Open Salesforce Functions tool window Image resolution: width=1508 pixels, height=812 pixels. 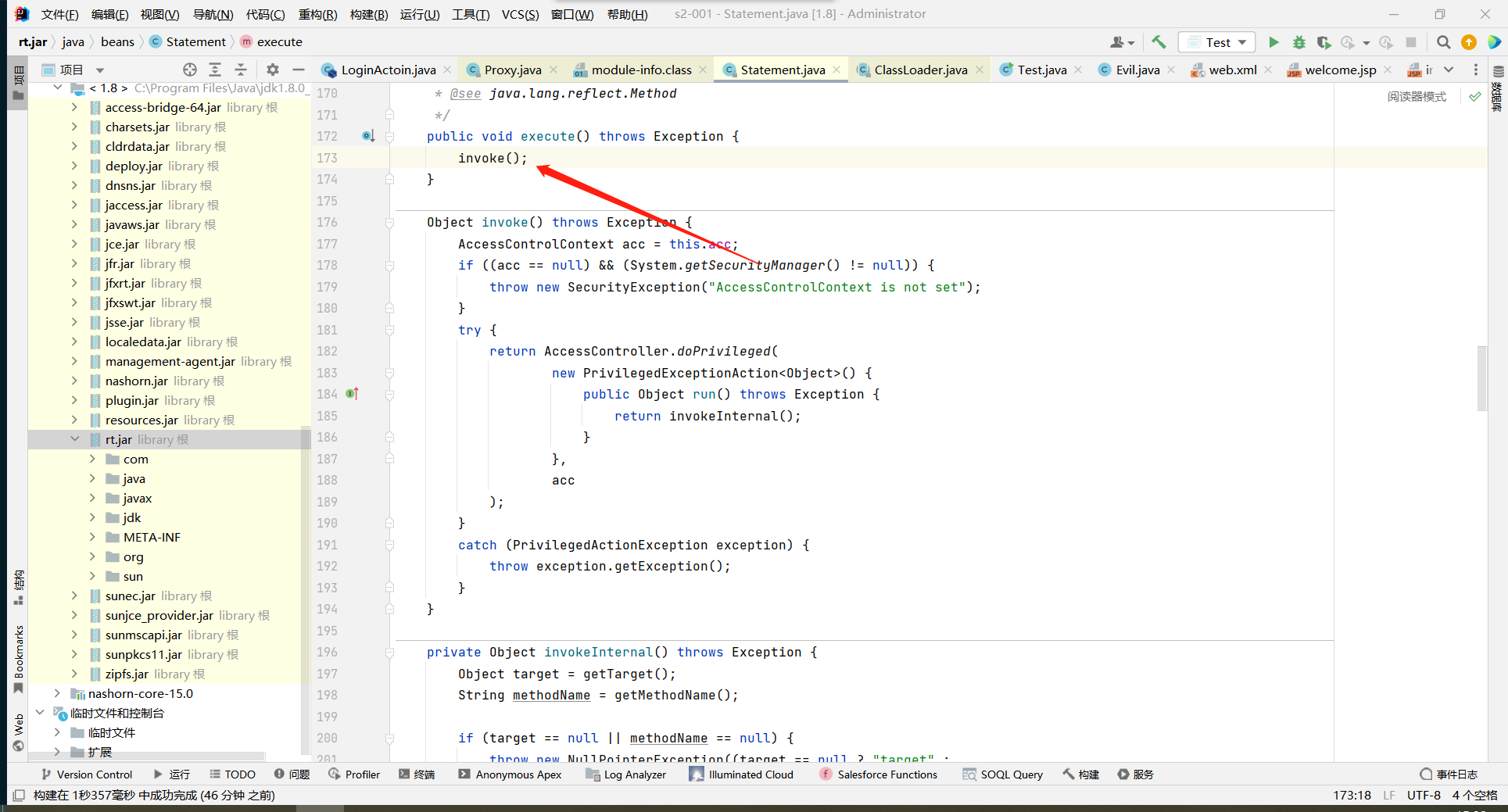click(879, 774)
